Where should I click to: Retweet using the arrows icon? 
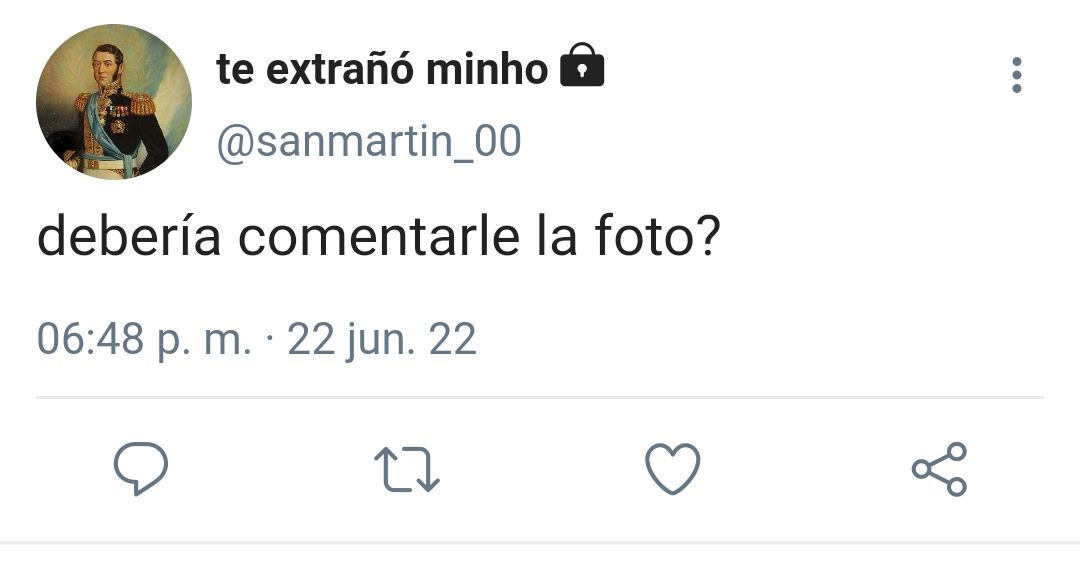coord(406,470)
